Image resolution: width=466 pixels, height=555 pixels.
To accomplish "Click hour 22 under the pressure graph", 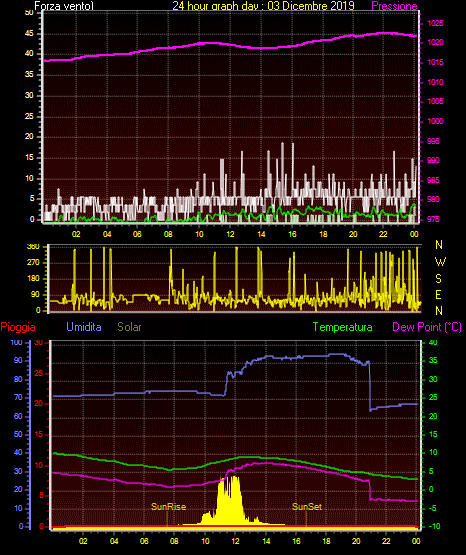I will pos(383,234).
